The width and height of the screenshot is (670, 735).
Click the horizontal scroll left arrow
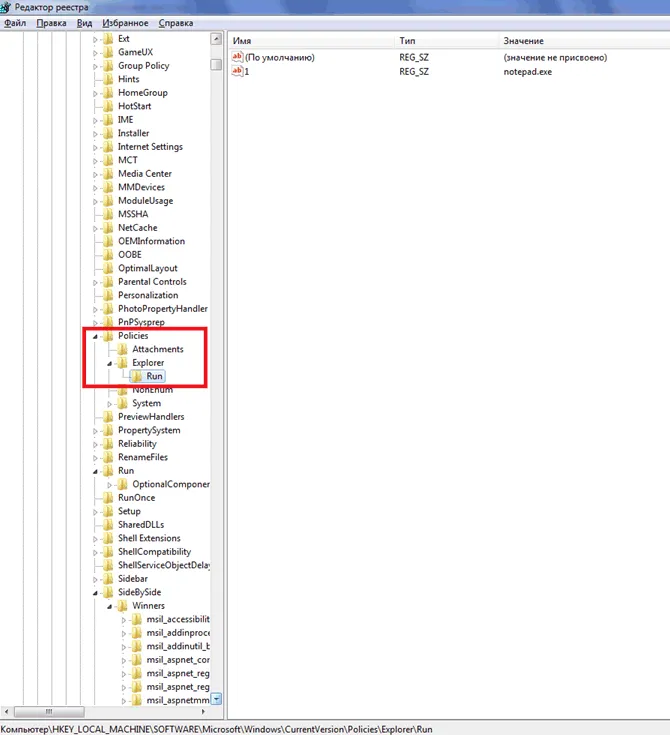click(x=6, y=712)
